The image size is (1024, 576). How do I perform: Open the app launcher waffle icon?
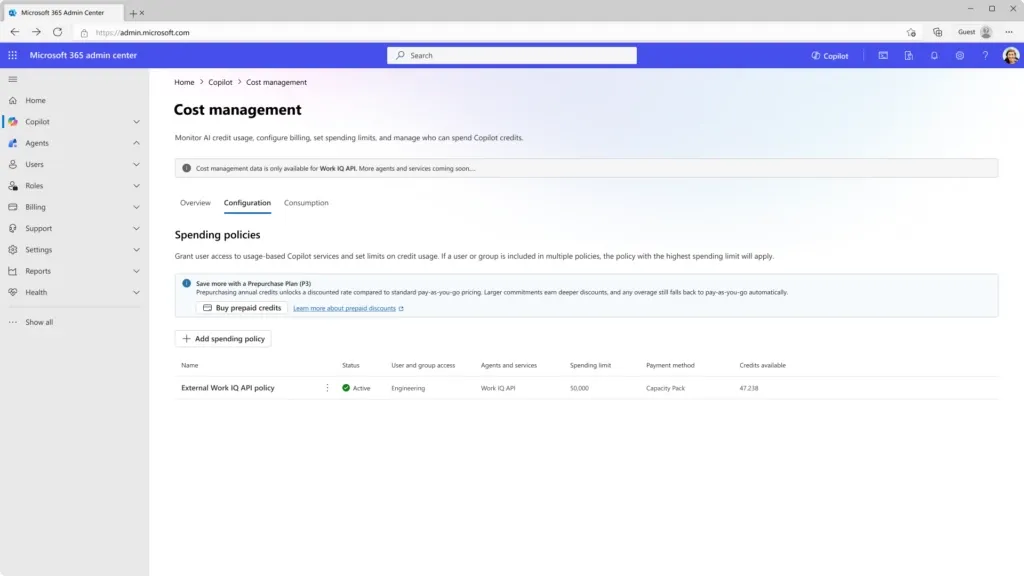click(x=12, y=56)
